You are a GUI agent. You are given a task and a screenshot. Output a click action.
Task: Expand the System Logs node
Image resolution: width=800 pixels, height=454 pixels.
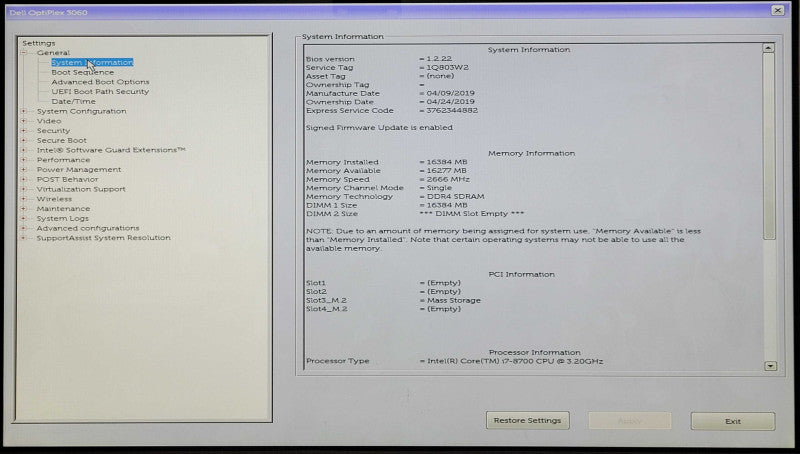click(23, 218)
